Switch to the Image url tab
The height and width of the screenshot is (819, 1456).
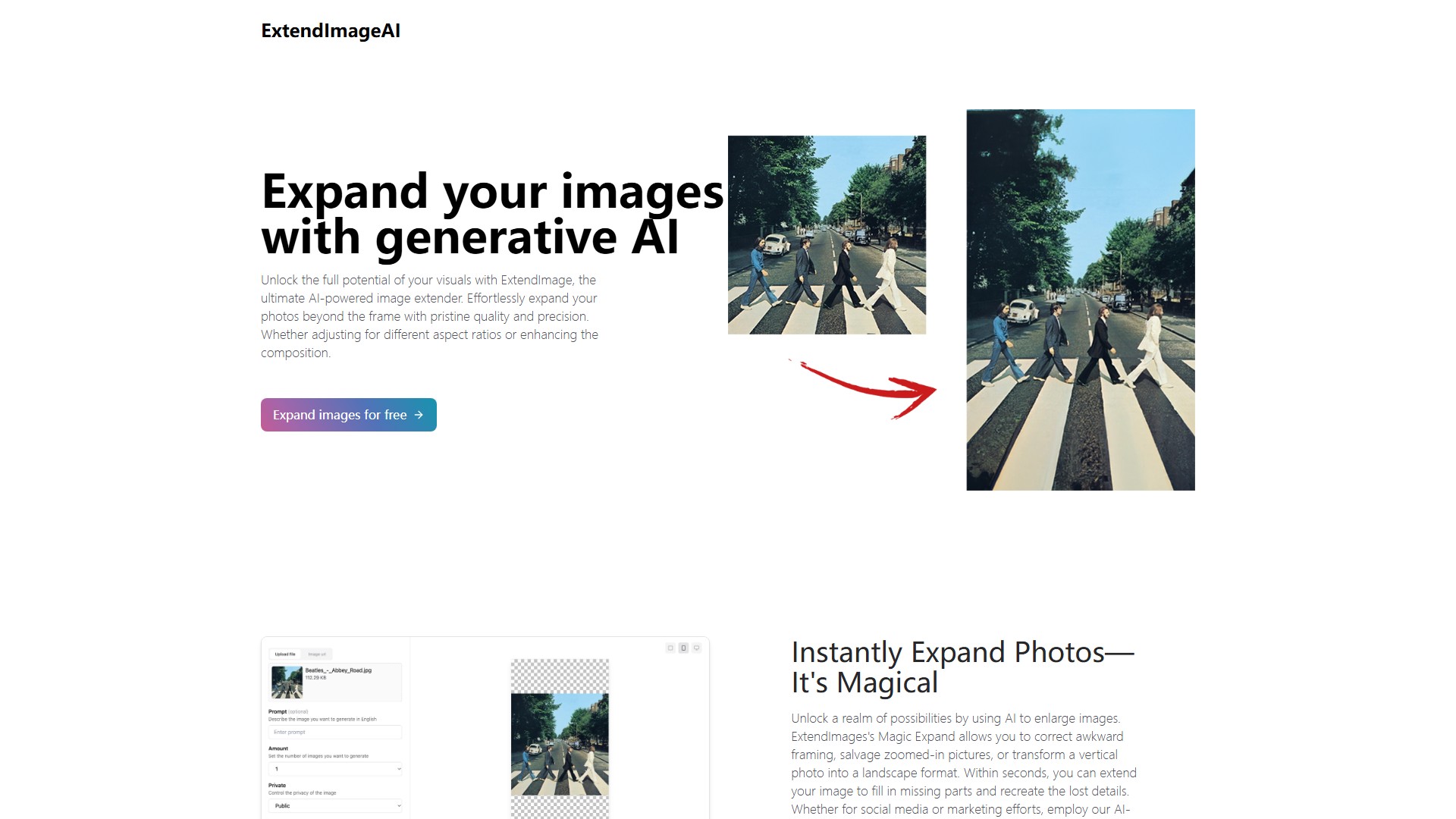coord(317,654)
